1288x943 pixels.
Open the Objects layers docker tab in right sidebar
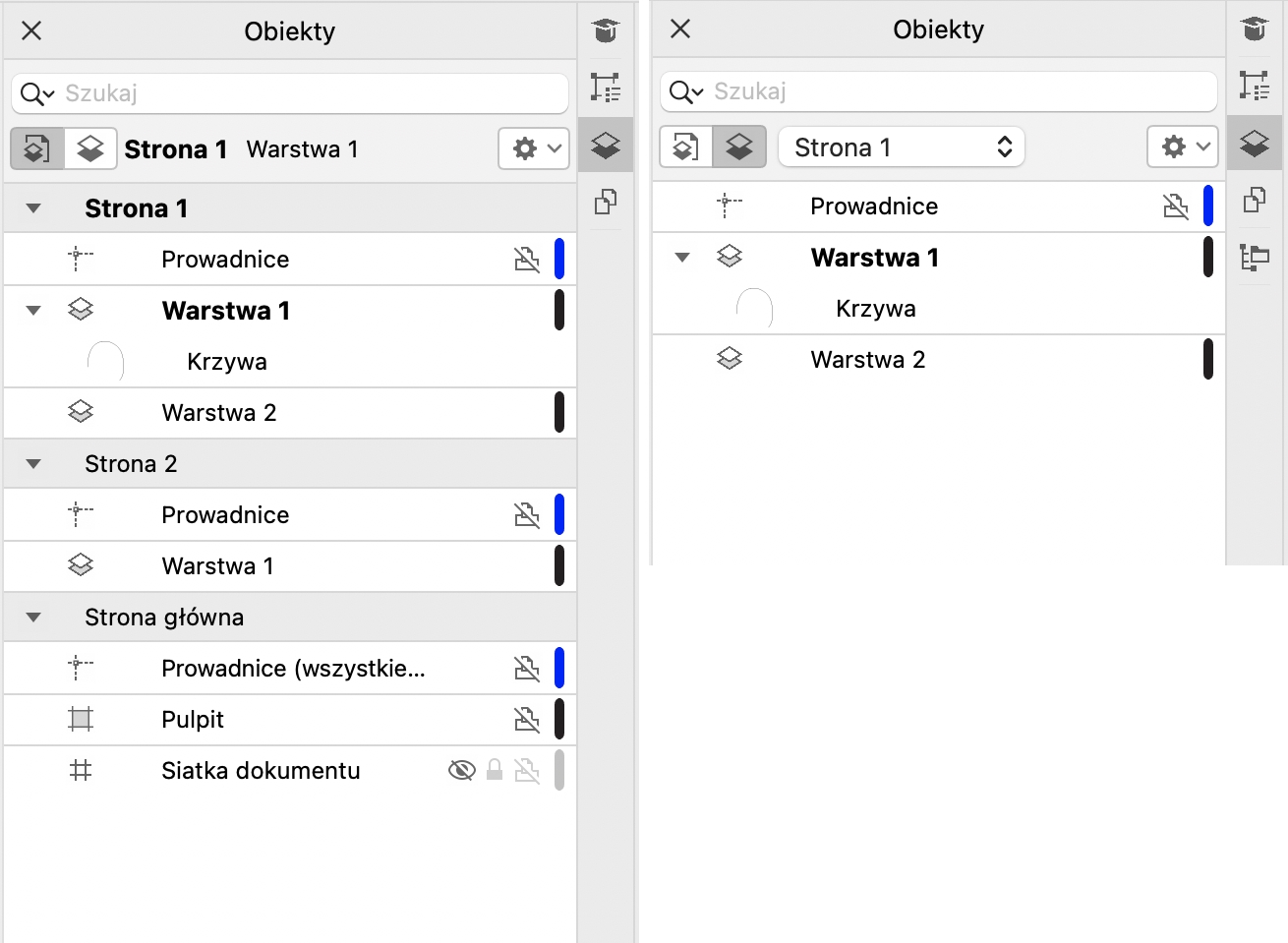[1255, 145]
